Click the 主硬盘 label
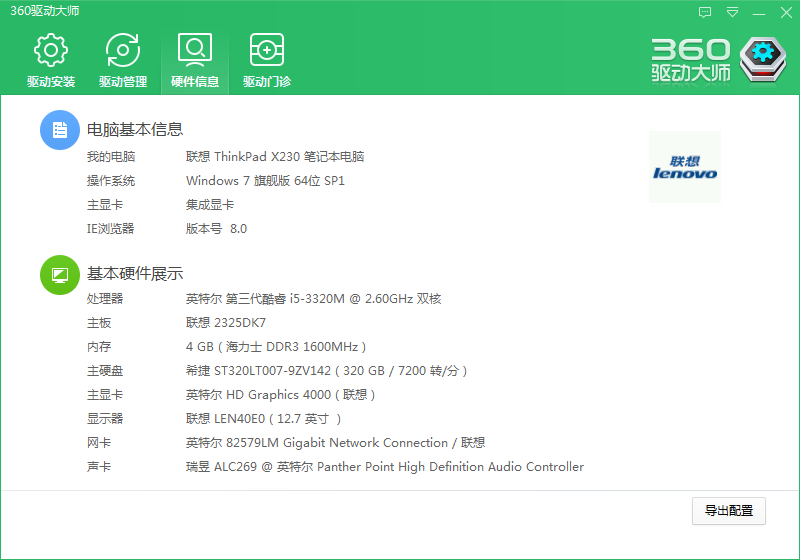Image resolution: width=800 pixels, height=560 pixels. [105, 371]
